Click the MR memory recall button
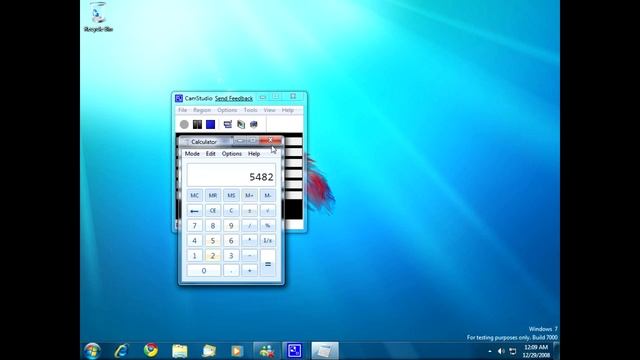 tap(213, 196)
